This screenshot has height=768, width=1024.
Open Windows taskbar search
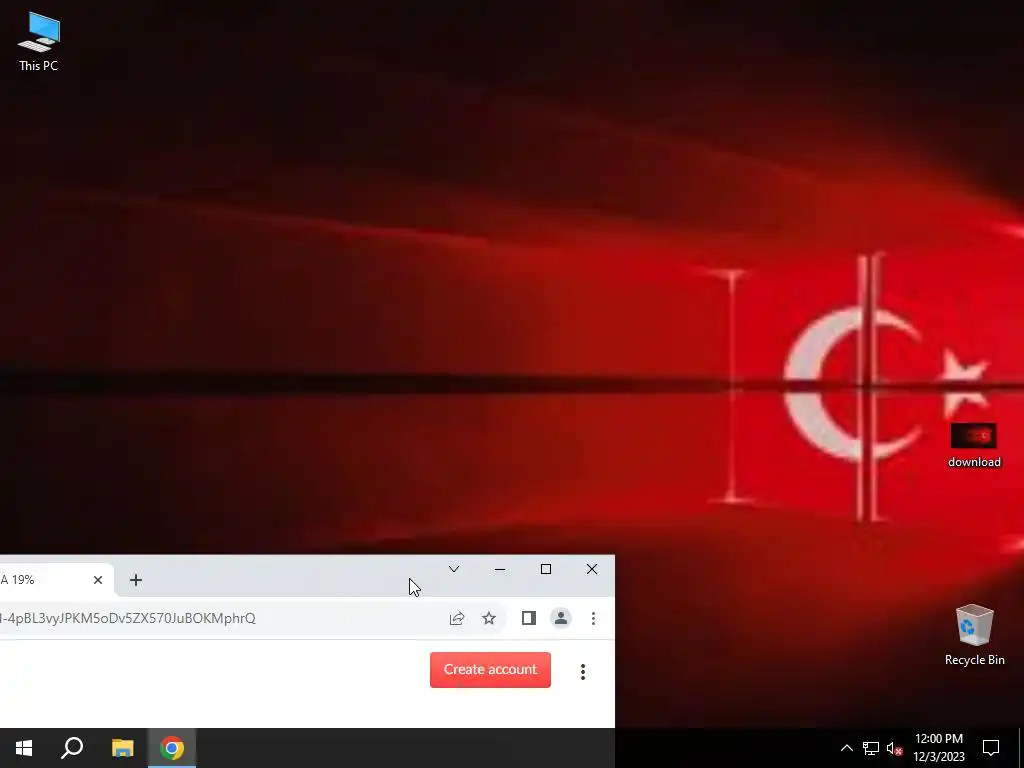72,748
